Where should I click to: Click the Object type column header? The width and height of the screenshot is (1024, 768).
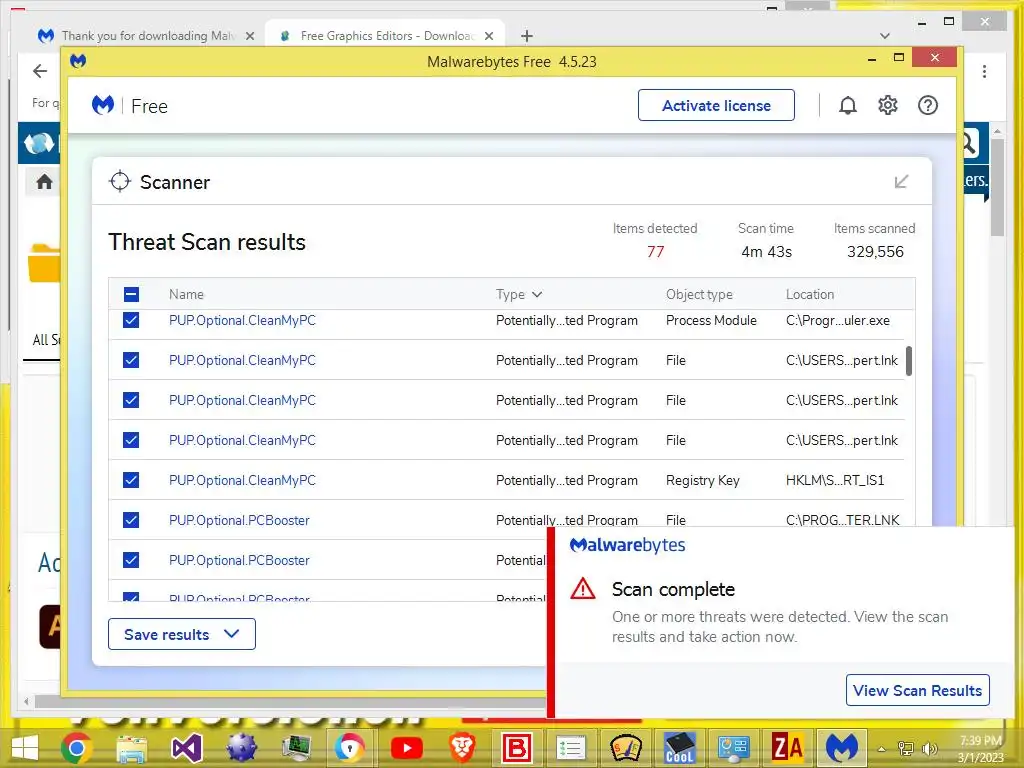coord(699,295)
